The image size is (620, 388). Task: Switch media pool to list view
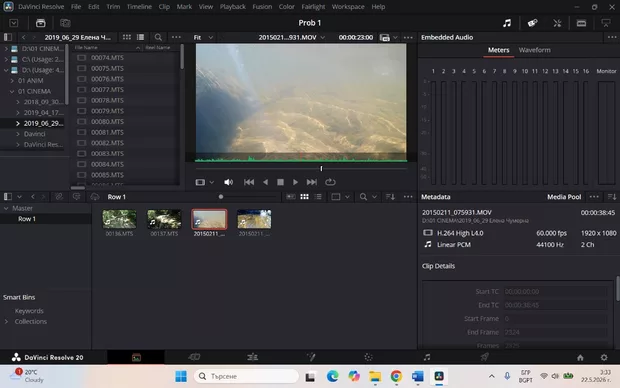318,197
